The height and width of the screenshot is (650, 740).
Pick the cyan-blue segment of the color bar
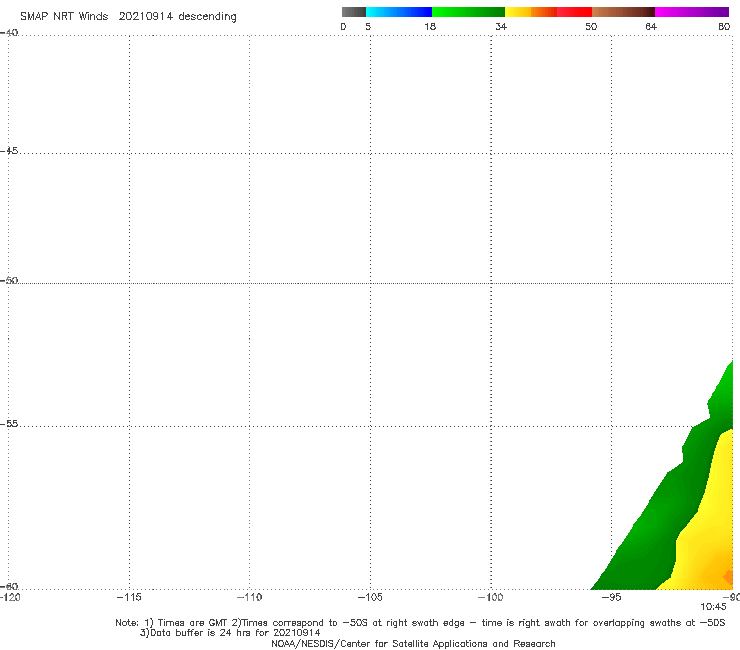click(399, 12)
